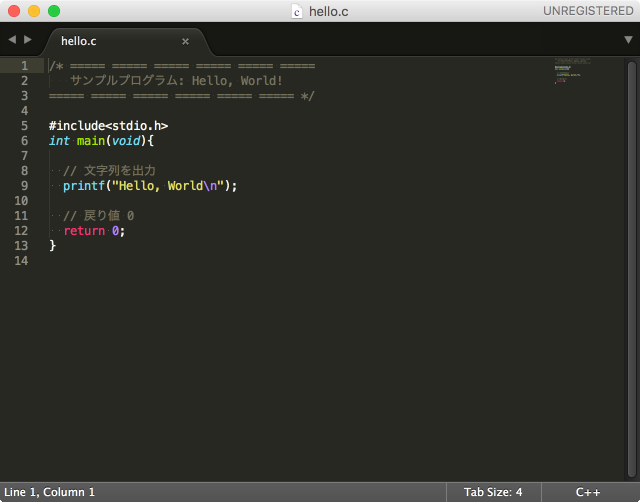This screenshot has width=640, height=502.
Task: Click the comment // 文字列を出力
Action: coord(109,171)
